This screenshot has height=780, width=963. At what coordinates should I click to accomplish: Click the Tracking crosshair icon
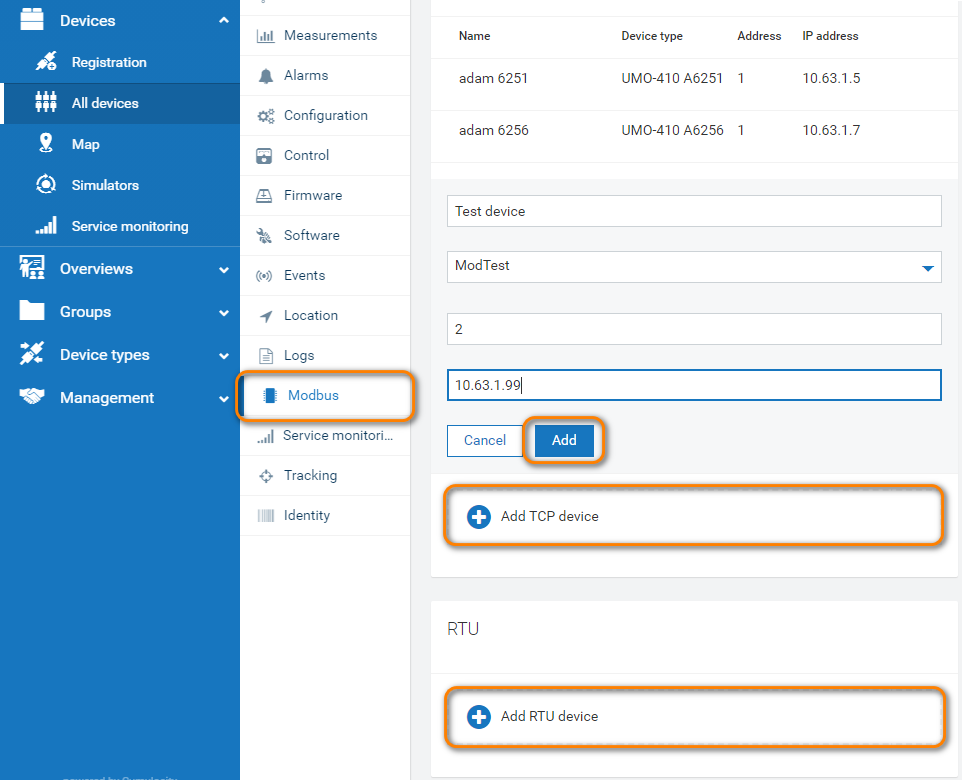266,476
